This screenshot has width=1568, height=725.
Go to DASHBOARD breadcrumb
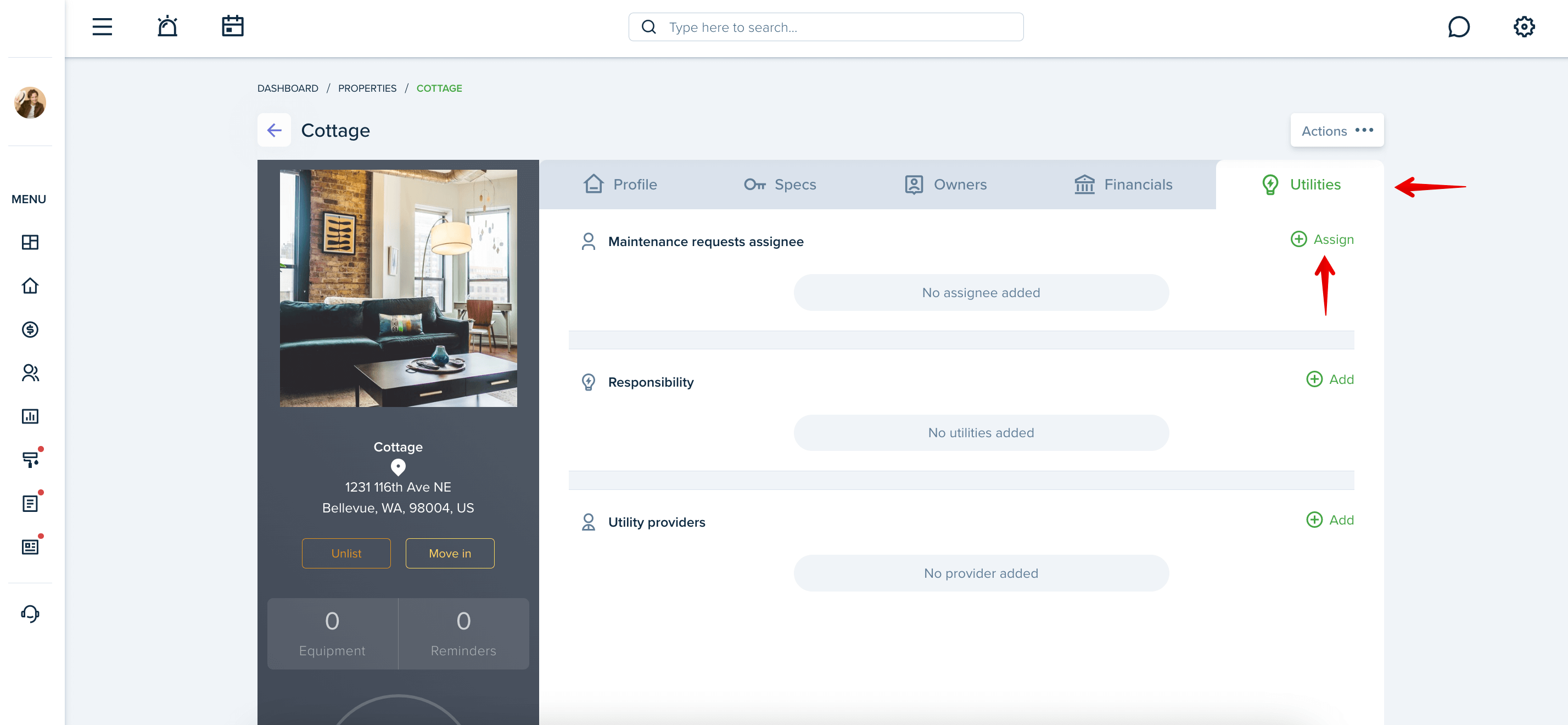[x=288, y=88]
